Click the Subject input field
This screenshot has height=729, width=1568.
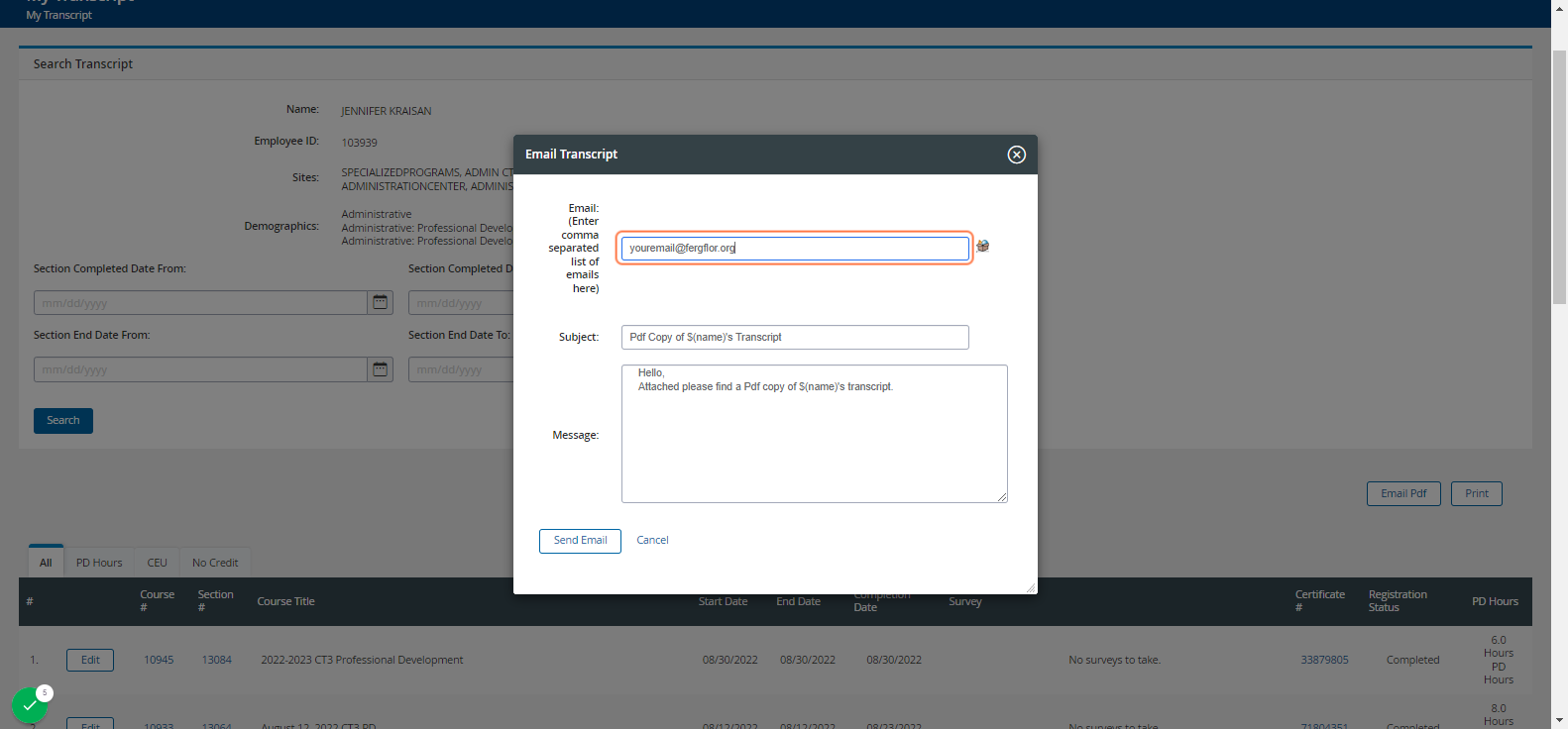tap(795, 337)
